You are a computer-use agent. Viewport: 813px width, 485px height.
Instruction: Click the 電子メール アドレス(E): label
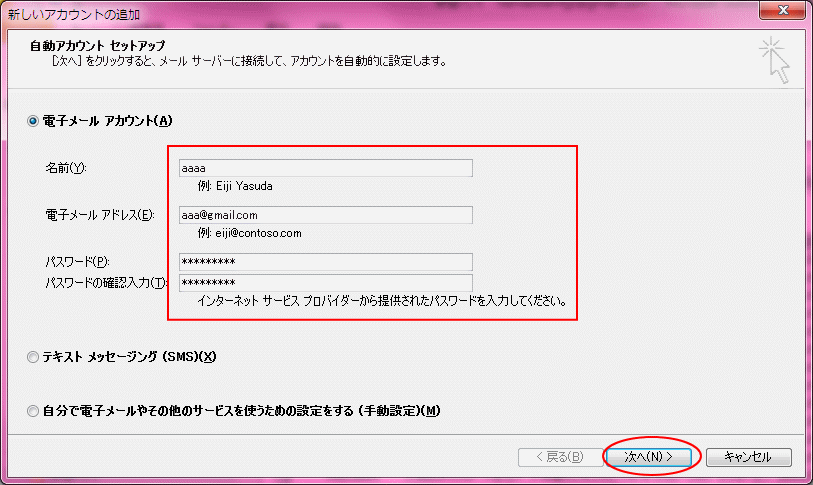tap(100, 215)
